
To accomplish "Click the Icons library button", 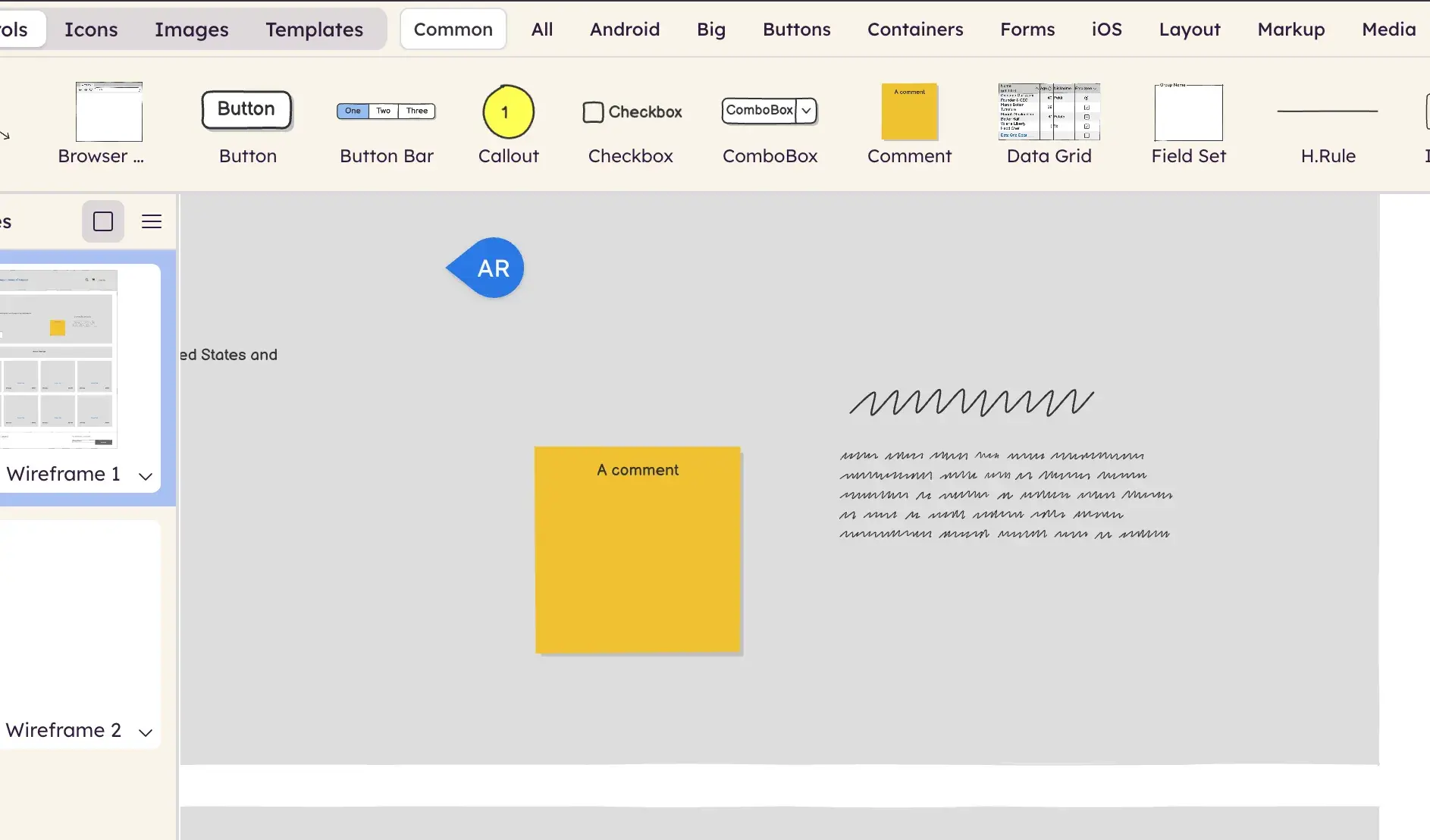I will click(91, 30).
